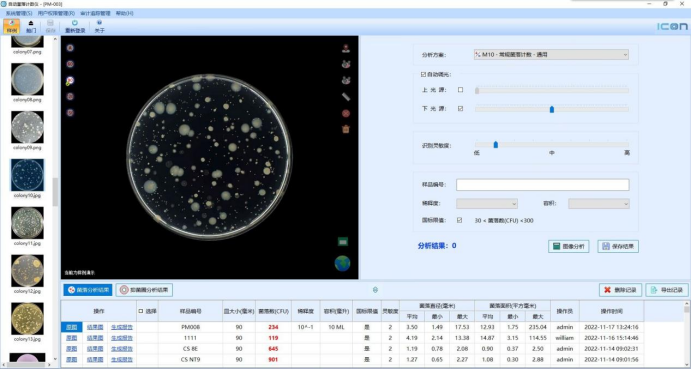Open 生成报告 link for sample PM008
Screen dimensions: 692x369
coord(122,327)
